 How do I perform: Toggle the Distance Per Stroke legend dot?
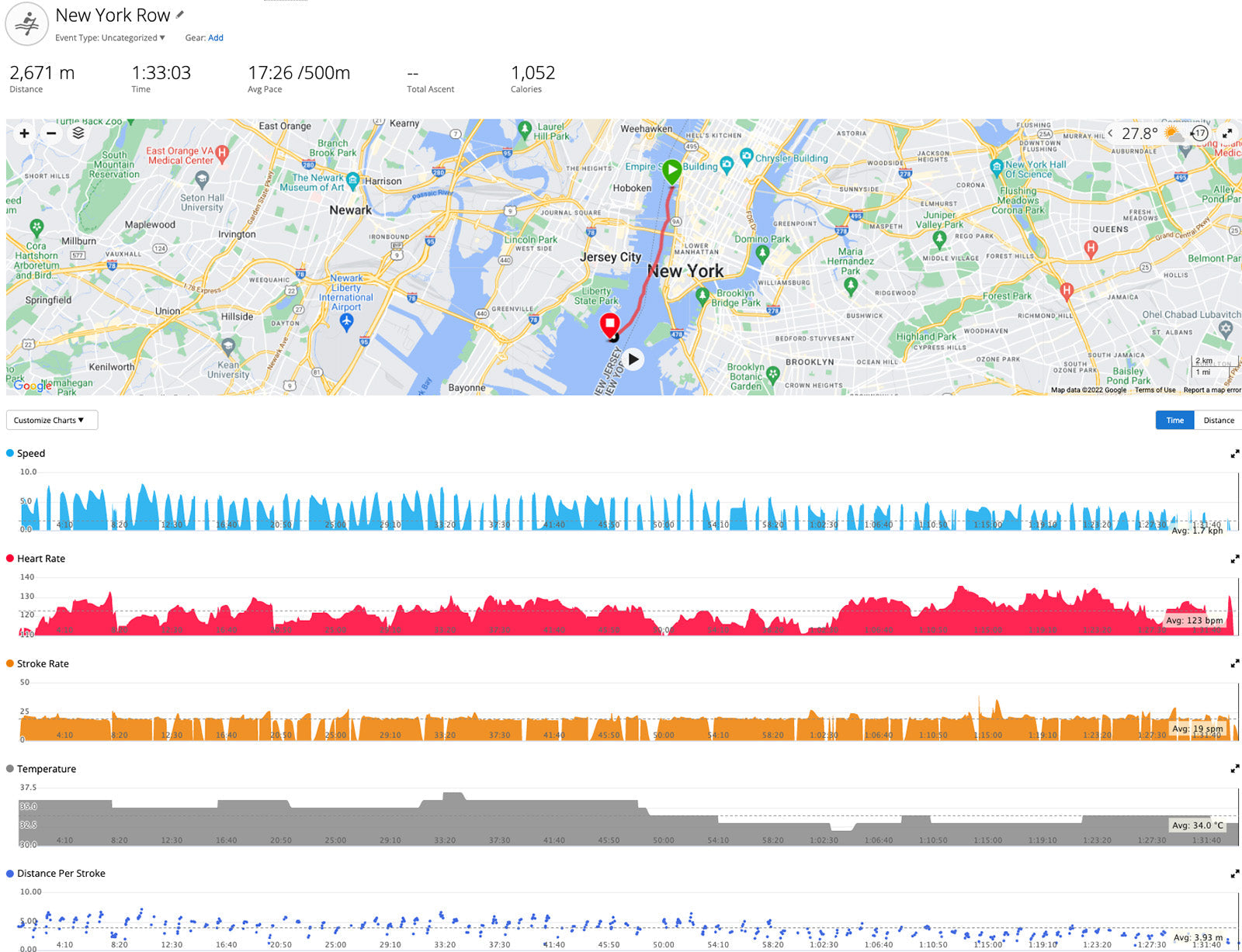point(10,874)
